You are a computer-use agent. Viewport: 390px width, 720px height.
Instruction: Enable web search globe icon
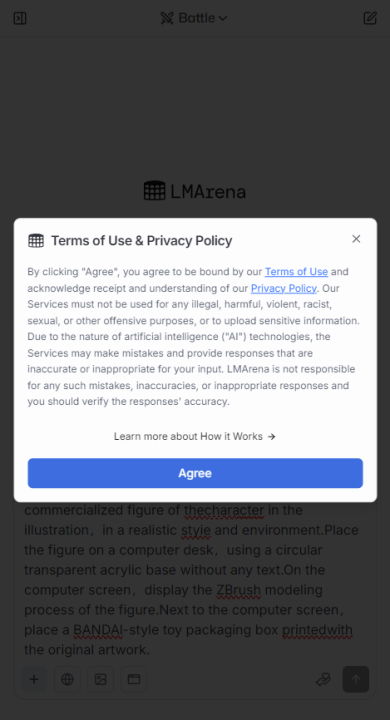(x=68, y=679)
